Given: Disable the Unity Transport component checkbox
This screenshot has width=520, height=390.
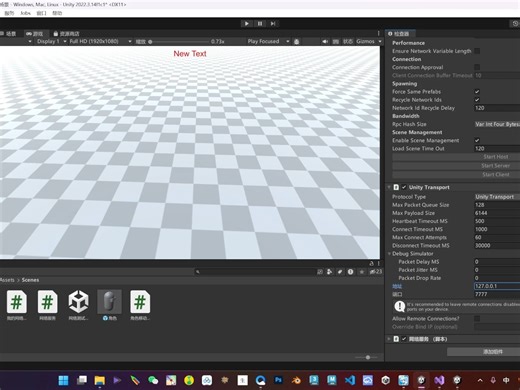Looking at the screenshot, I should pos(404,187).
